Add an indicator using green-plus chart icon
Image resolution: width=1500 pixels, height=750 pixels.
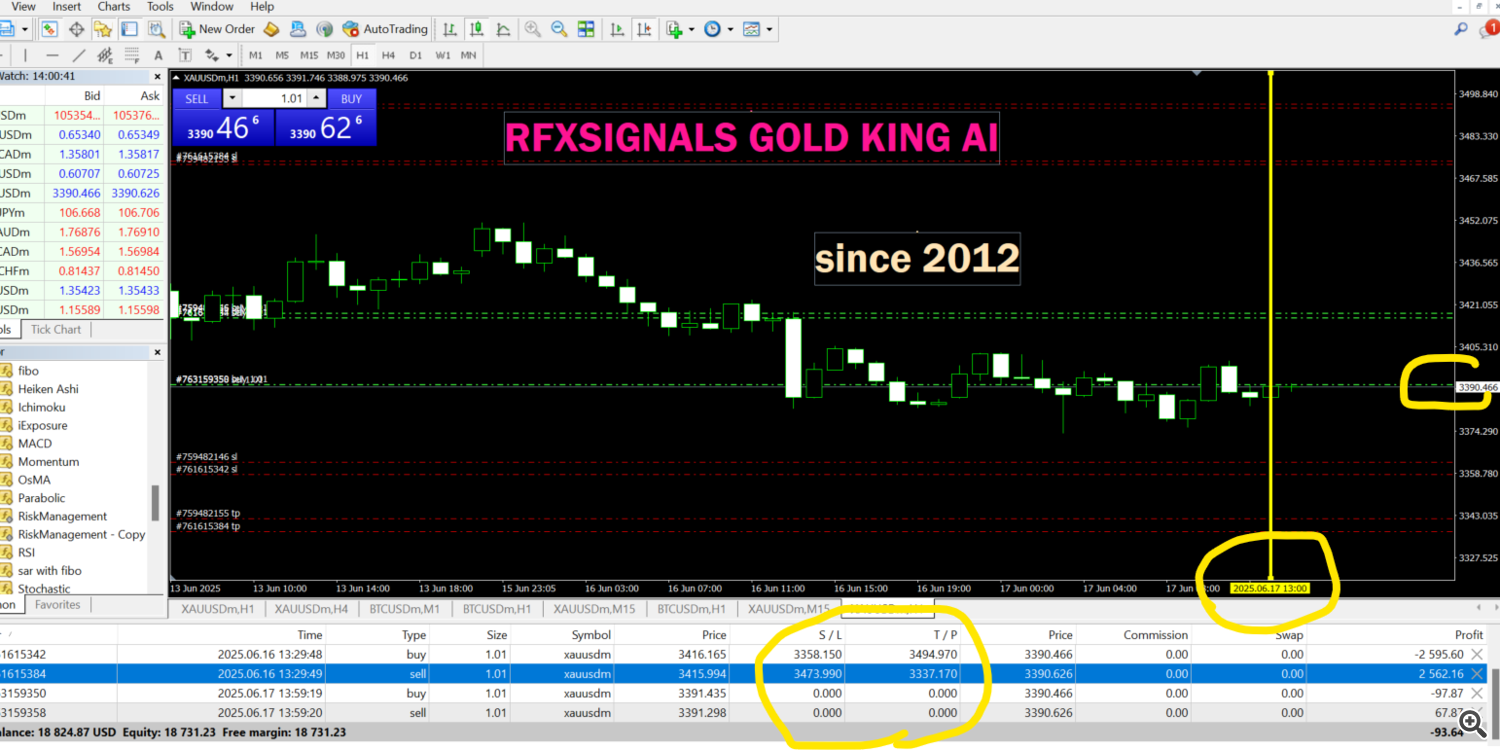click(675, 29)
